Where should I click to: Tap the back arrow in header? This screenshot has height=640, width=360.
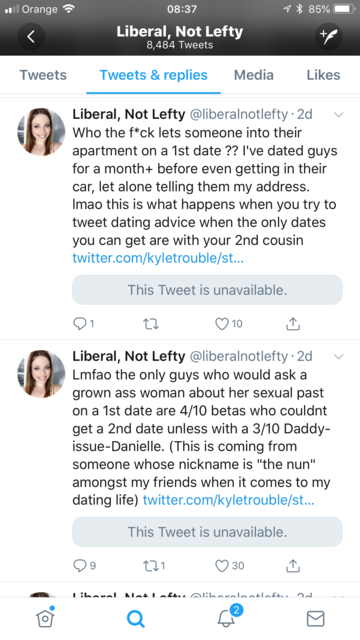(31, 37)
